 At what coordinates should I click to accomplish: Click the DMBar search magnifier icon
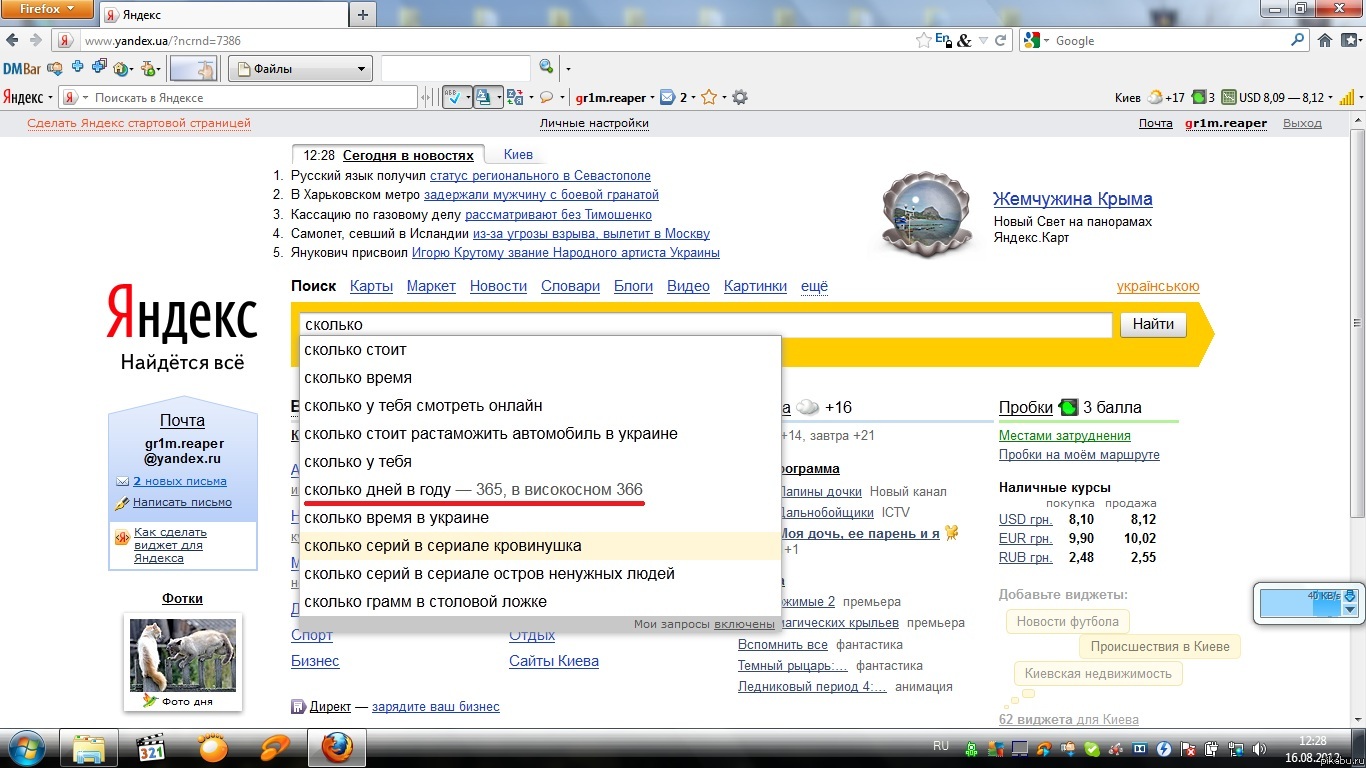click(x=546, y=67)
